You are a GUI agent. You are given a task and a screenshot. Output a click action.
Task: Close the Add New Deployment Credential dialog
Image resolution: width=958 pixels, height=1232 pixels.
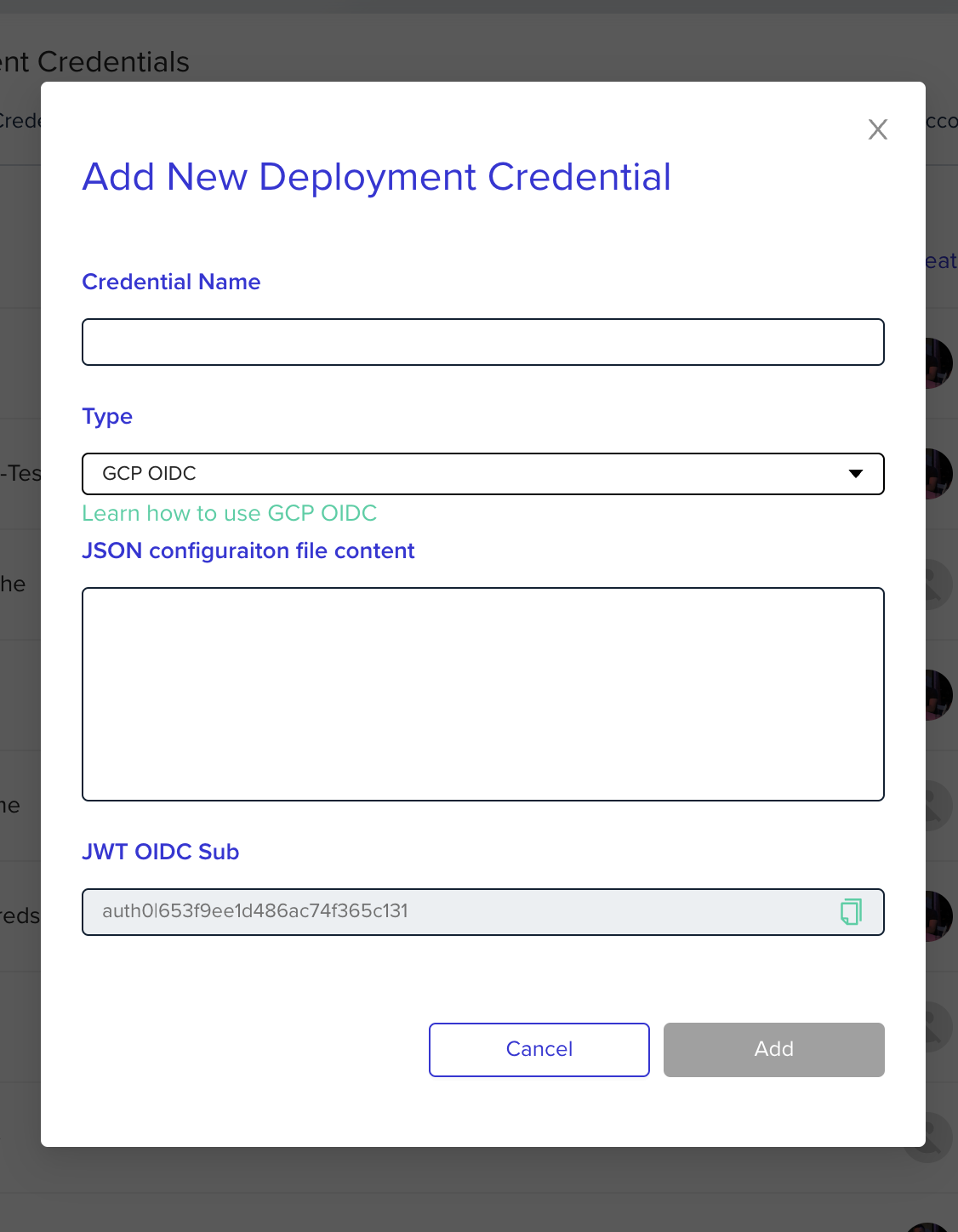(x=878, y=129)
